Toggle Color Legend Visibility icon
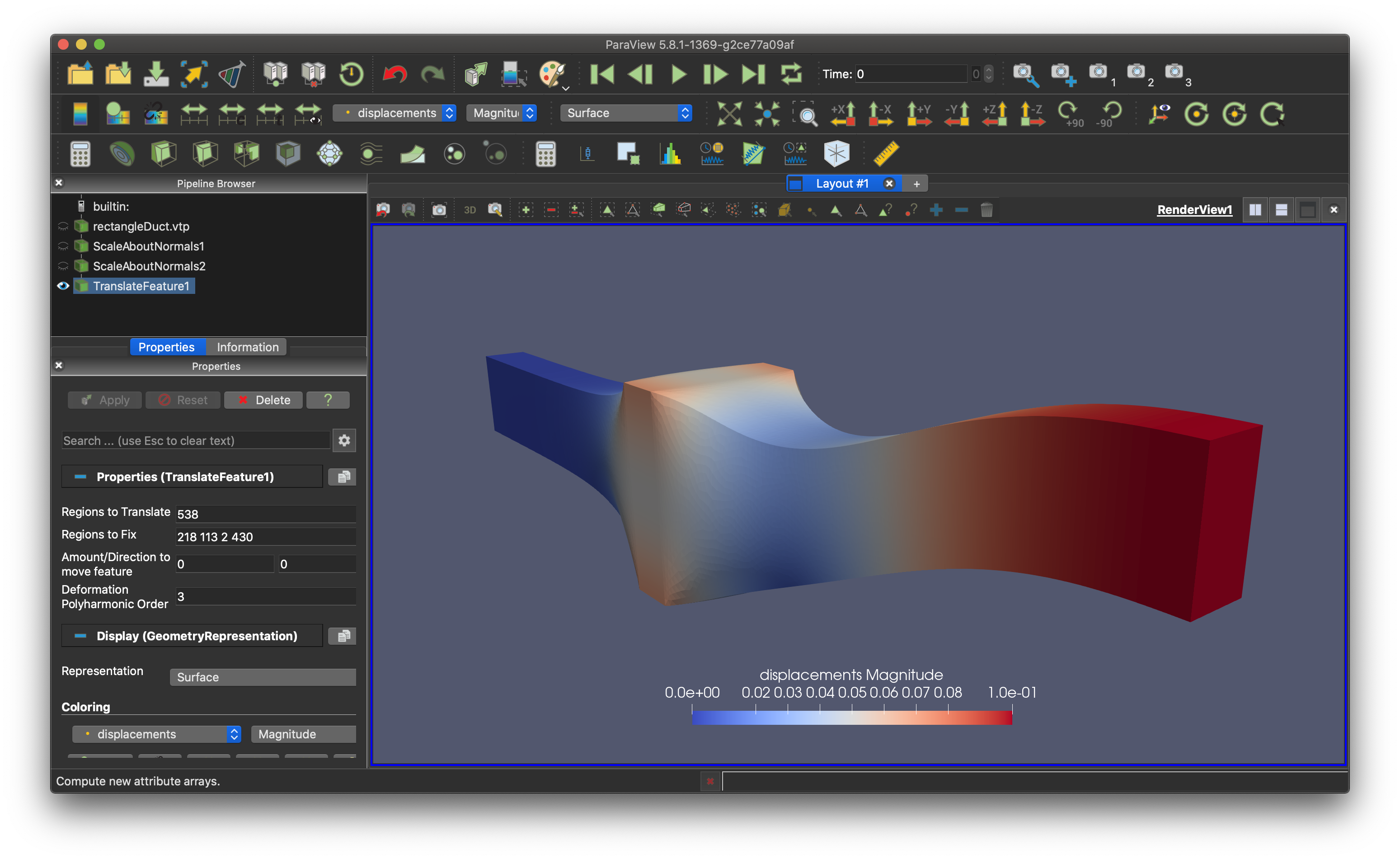The image size is (1400, 860). (x=80, y=113)
